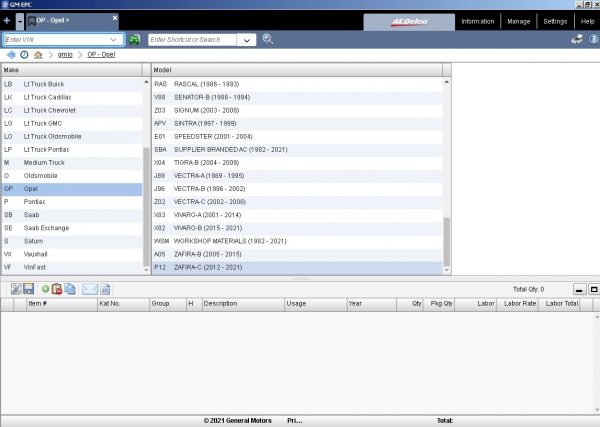
Task: Open history clock icon
Action: tap(24, 55)
